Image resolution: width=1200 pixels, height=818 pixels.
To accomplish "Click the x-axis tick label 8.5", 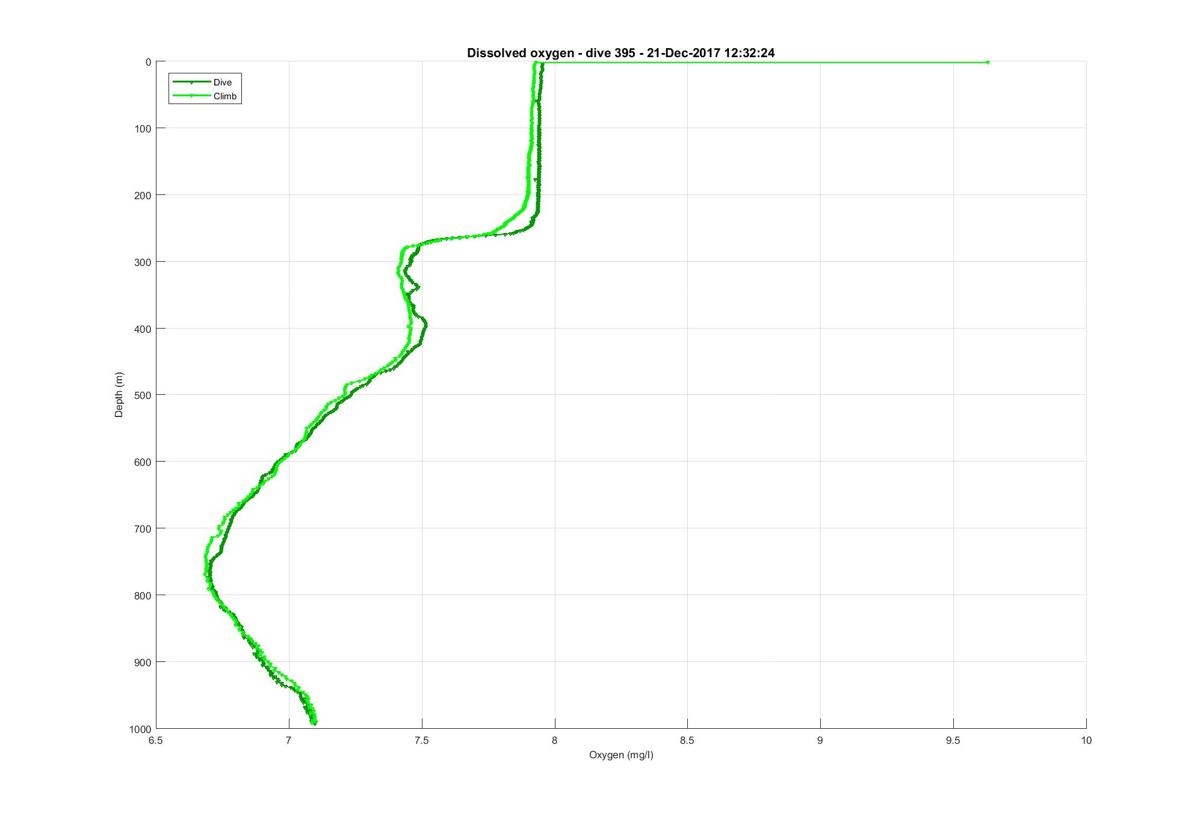I will [x=687, y=740].
